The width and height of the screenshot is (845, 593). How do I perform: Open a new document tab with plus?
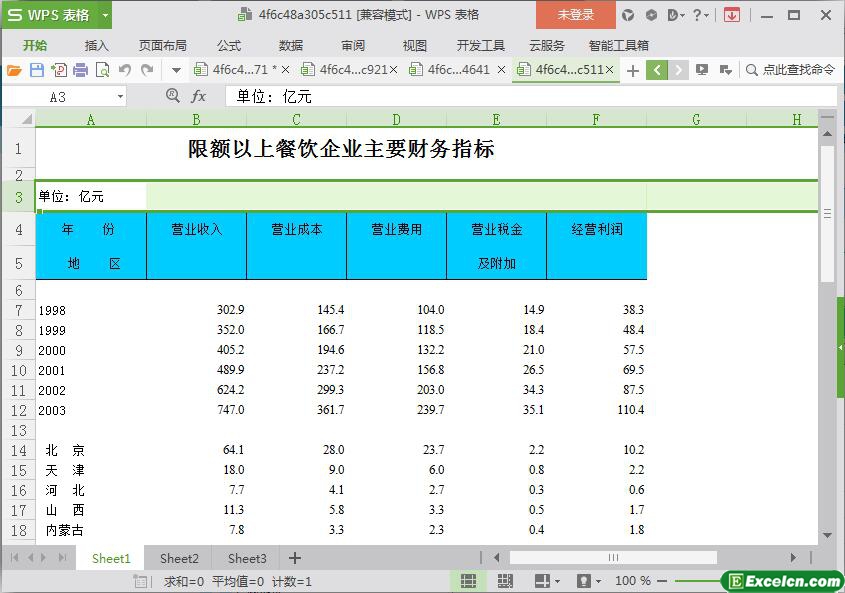(632, 70)
